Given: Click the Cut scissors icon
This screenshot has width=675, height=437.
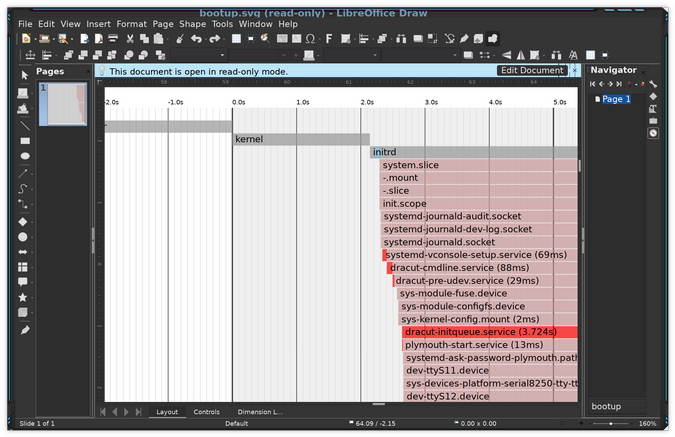Looking at the screenshot, I should (x=129, y=39).
